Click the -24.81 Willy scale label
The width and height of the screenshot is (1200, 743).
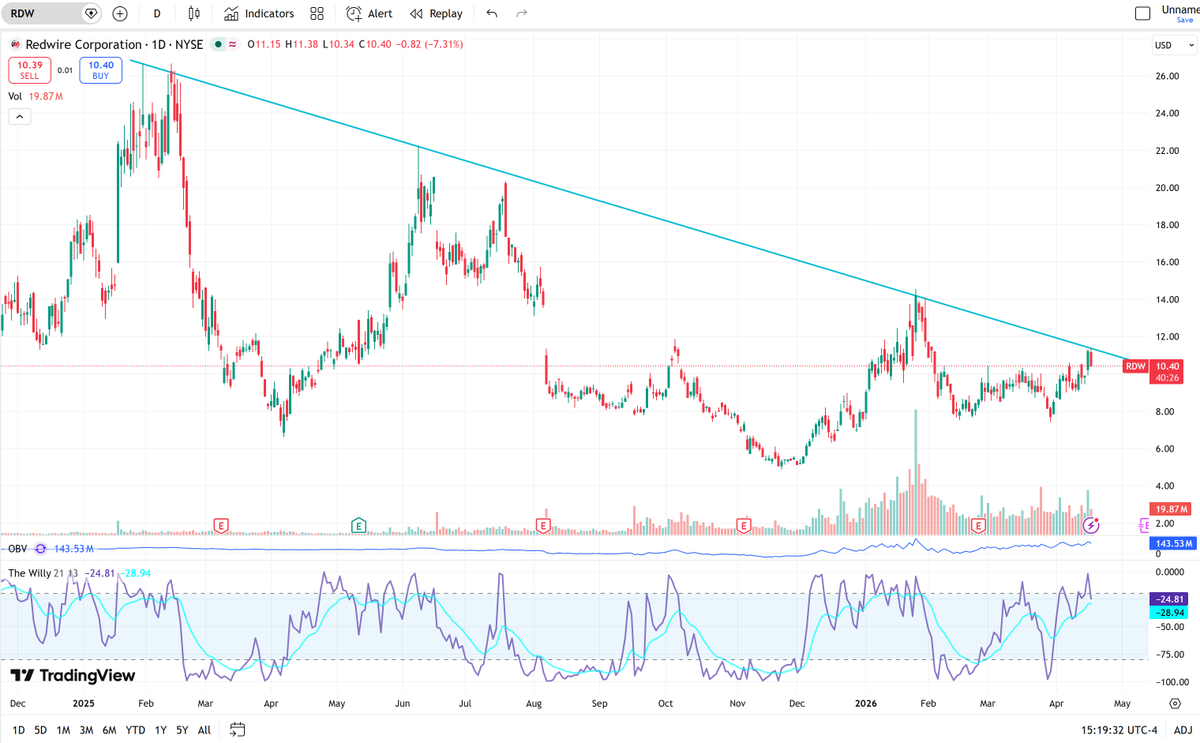pos(1169,598)
